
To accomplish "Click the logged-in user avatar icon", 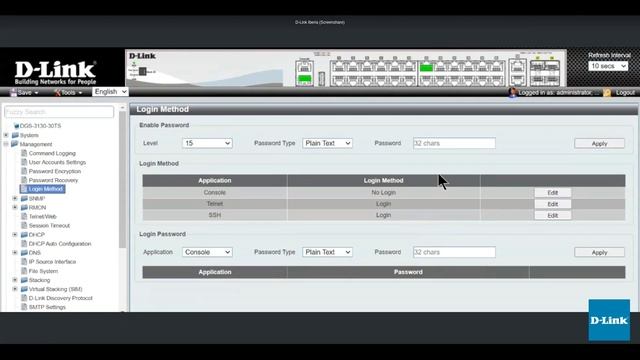I will (513, 93).
